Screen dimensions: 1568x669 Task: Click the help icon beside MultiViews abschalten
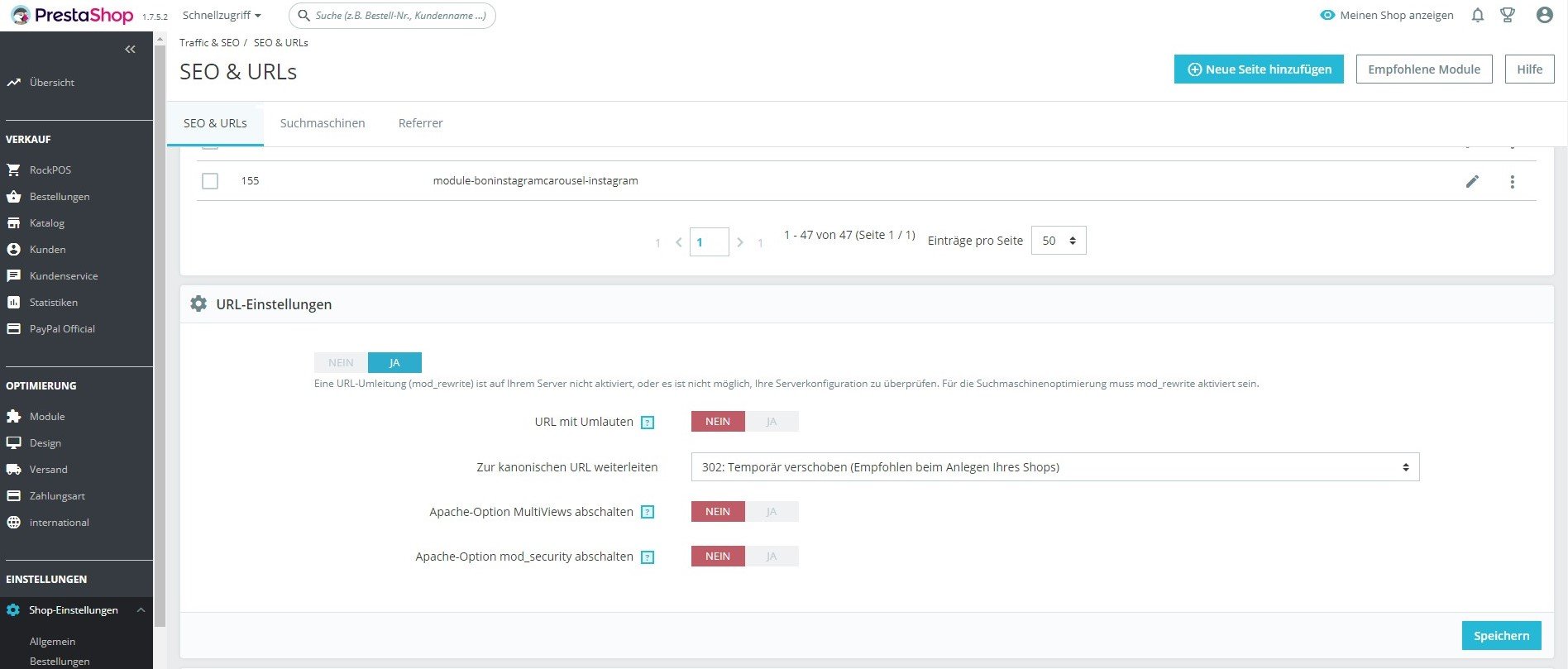point(648,513)
